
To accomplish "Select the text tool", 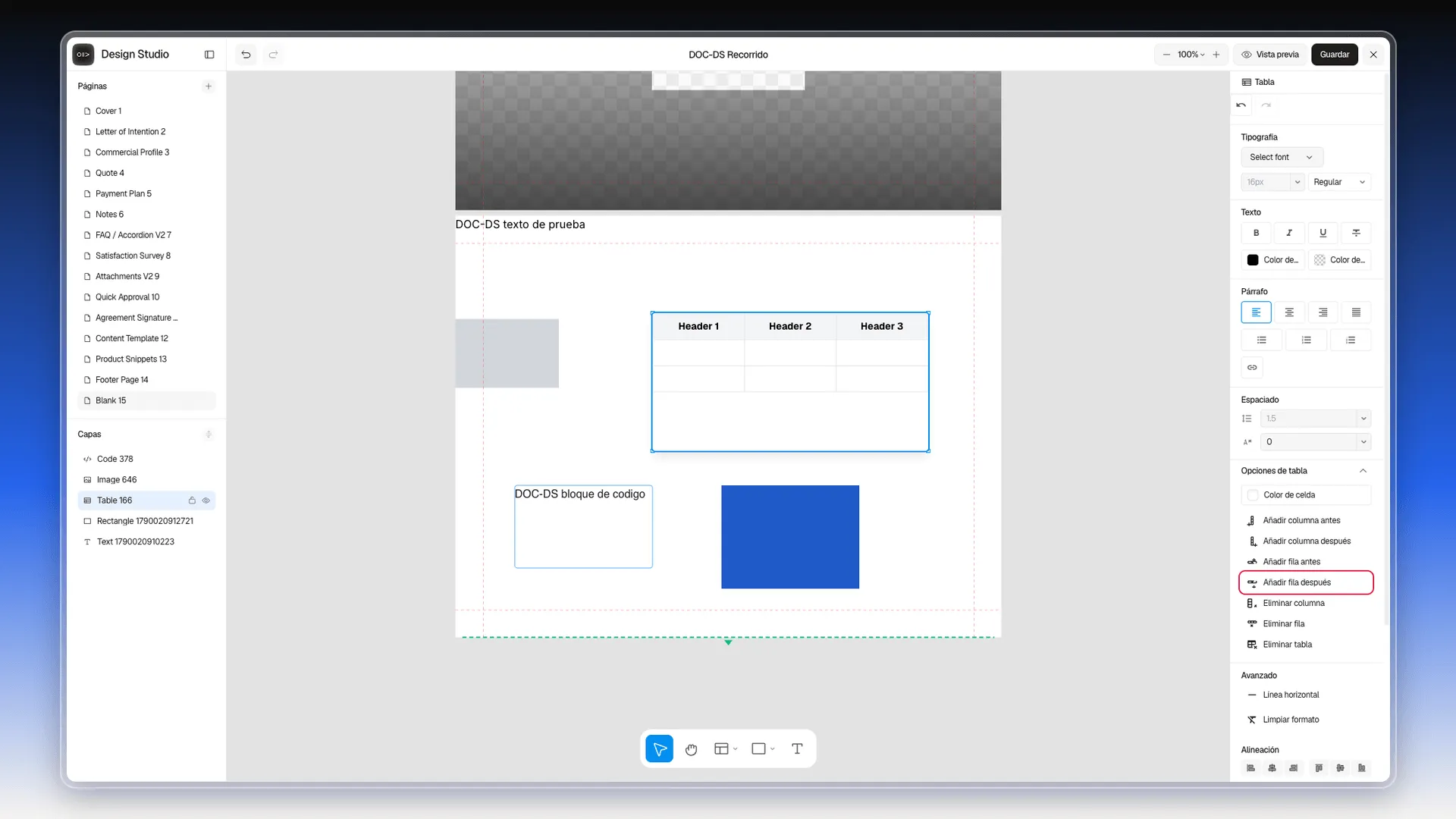I will [x=797, y=748].
